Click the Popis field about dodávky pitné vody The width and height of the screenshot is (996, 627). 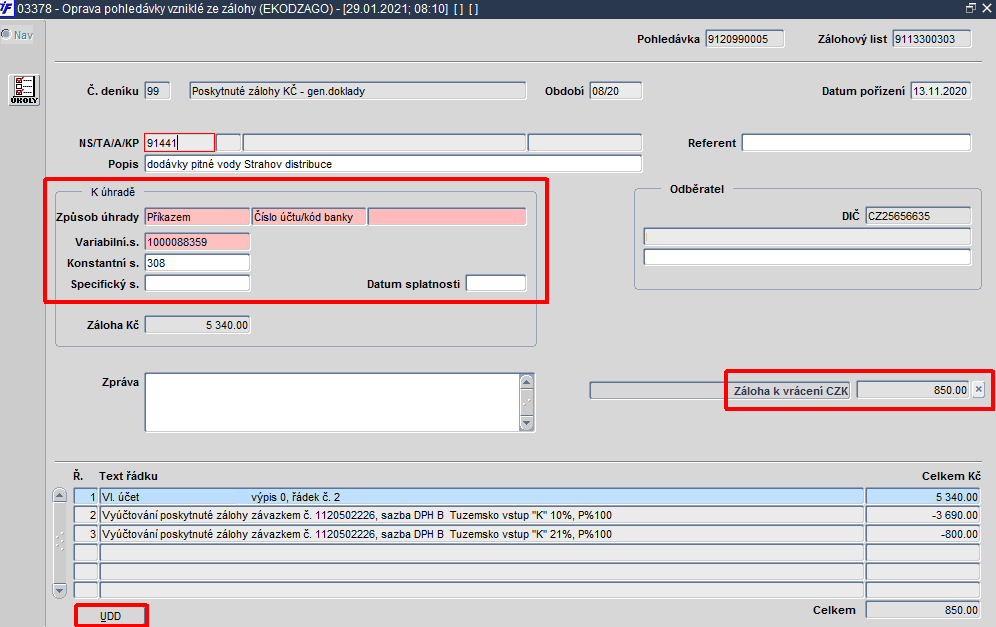(x=393, y=164)
